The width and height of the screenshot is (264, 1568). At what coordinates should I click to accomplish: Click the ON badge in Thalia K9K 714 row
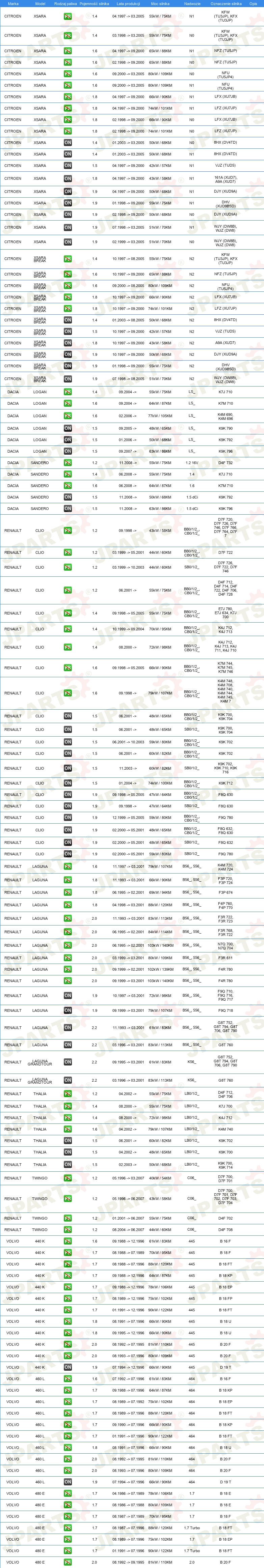click(68, 1165)
